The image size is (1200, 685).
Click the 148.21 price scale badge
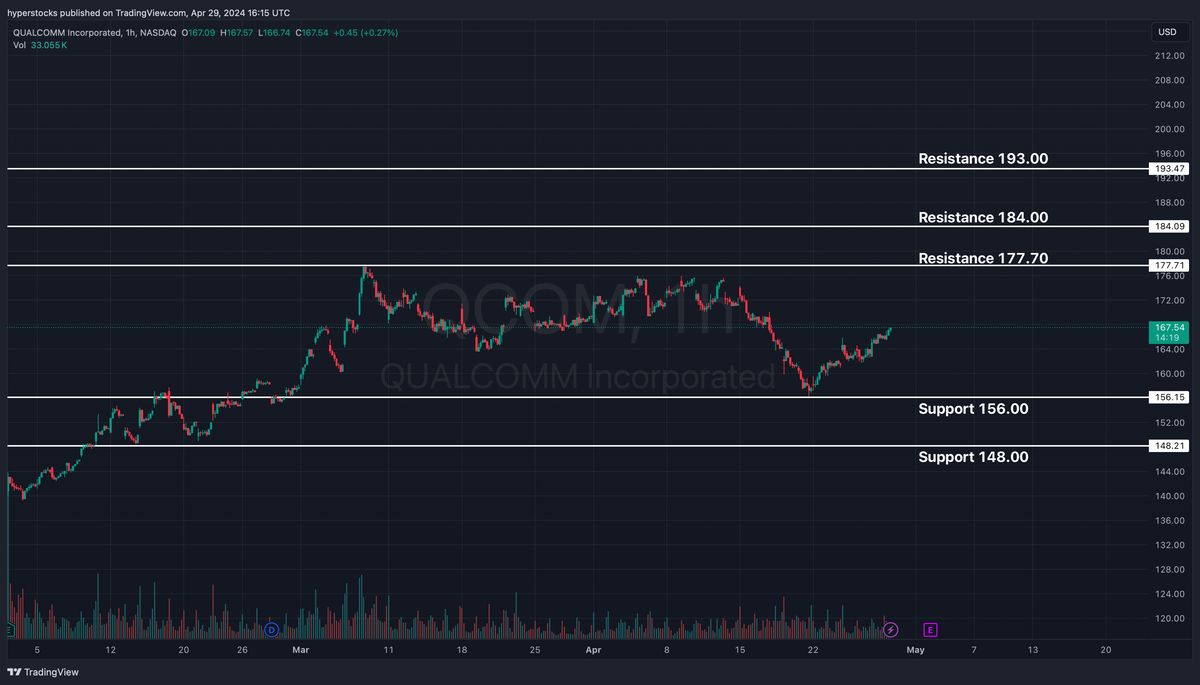tap(1167, 446)
